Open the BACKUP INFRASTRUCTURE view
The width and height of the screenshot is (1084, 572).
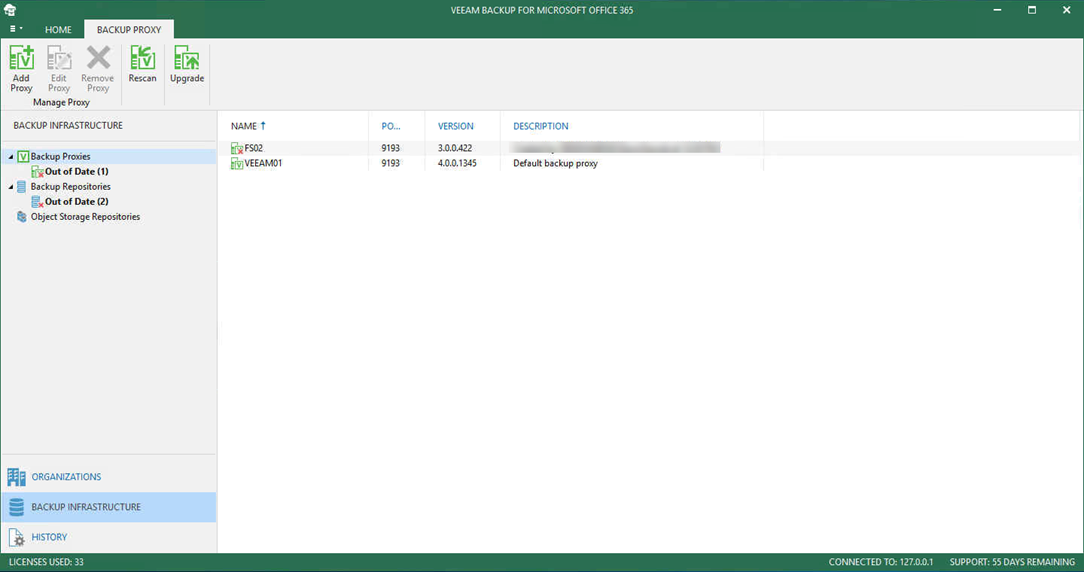point(109,507)
